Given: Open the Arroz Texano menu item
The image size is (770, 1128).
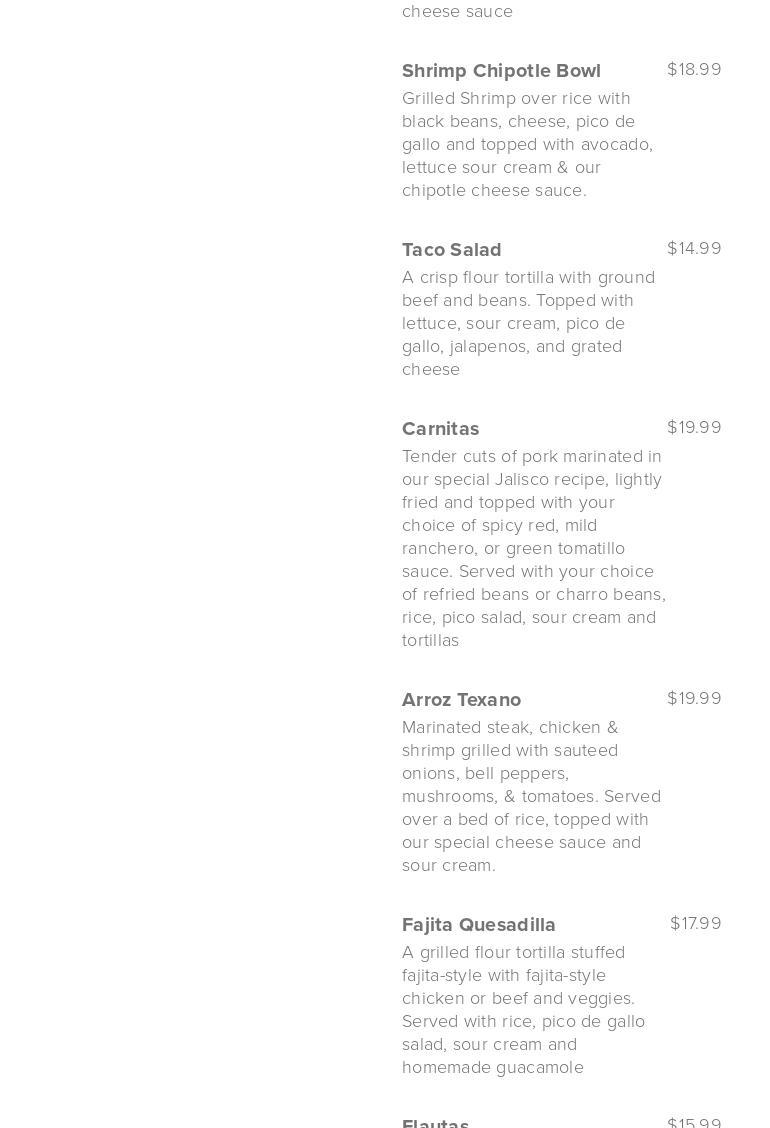Looking at the screenshot, I should (461, 700).
